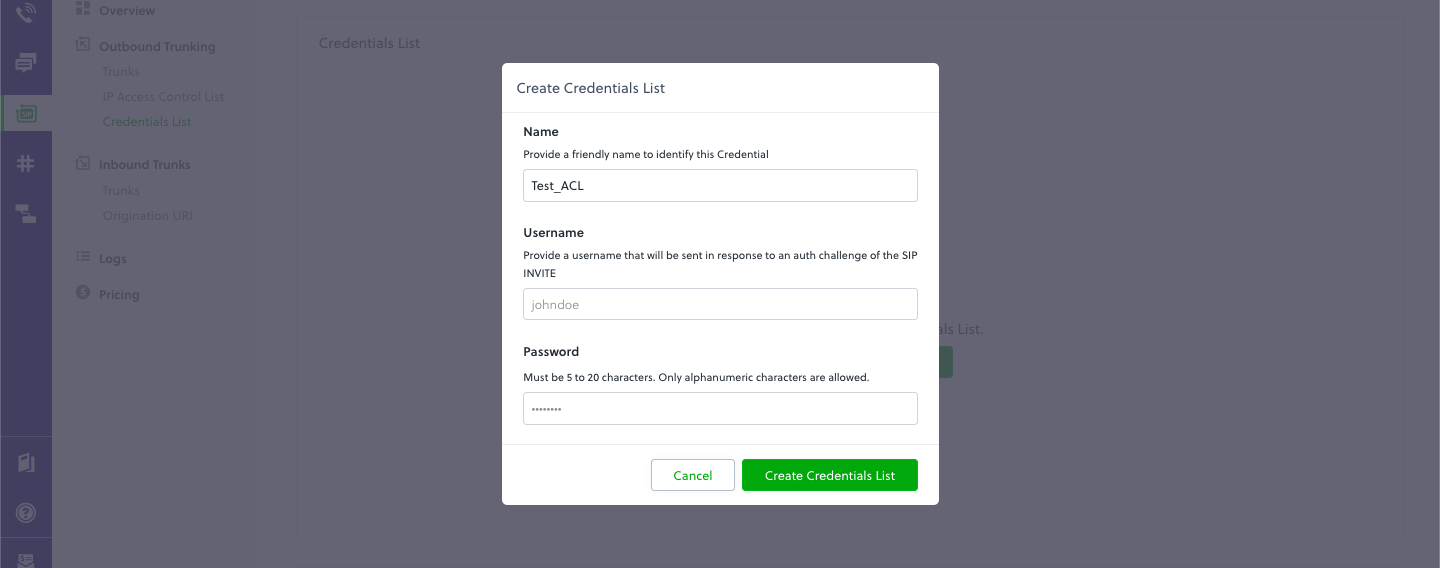Click the help question mark icon
The width and height of the screenshot is (1440, 568).
(26, 513)
